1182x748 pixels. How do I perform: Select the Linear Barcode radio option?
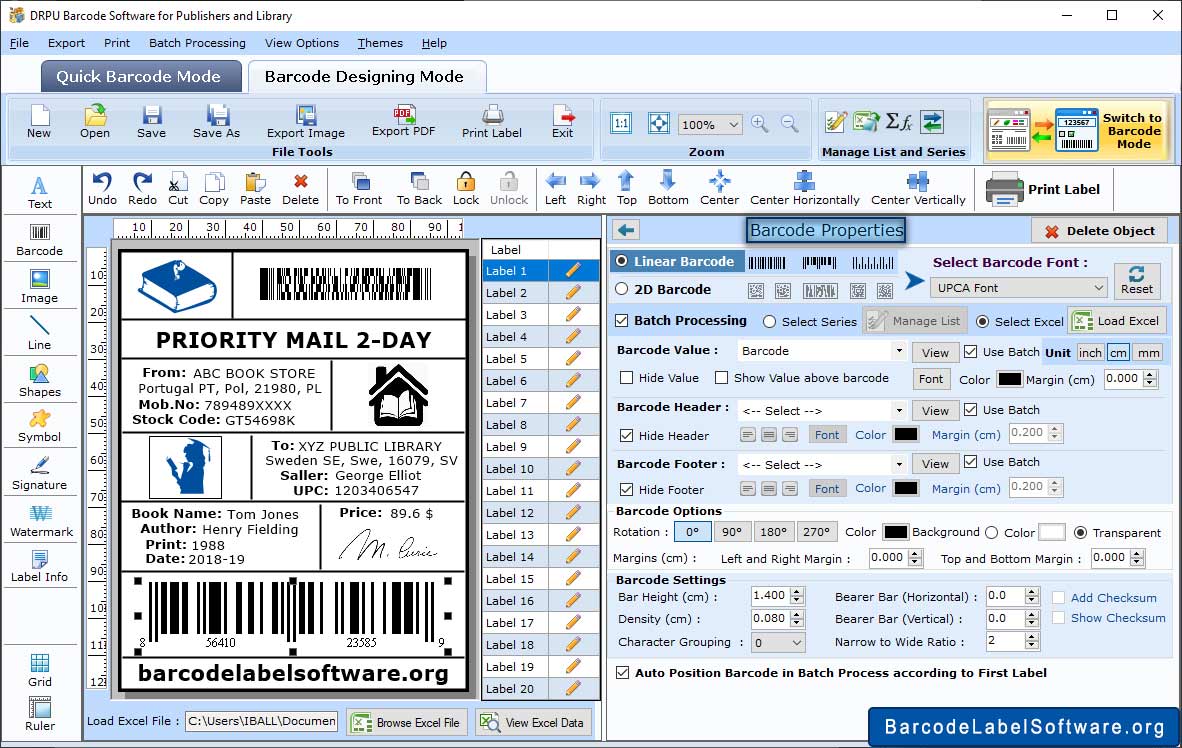click(x=622, y=261)
